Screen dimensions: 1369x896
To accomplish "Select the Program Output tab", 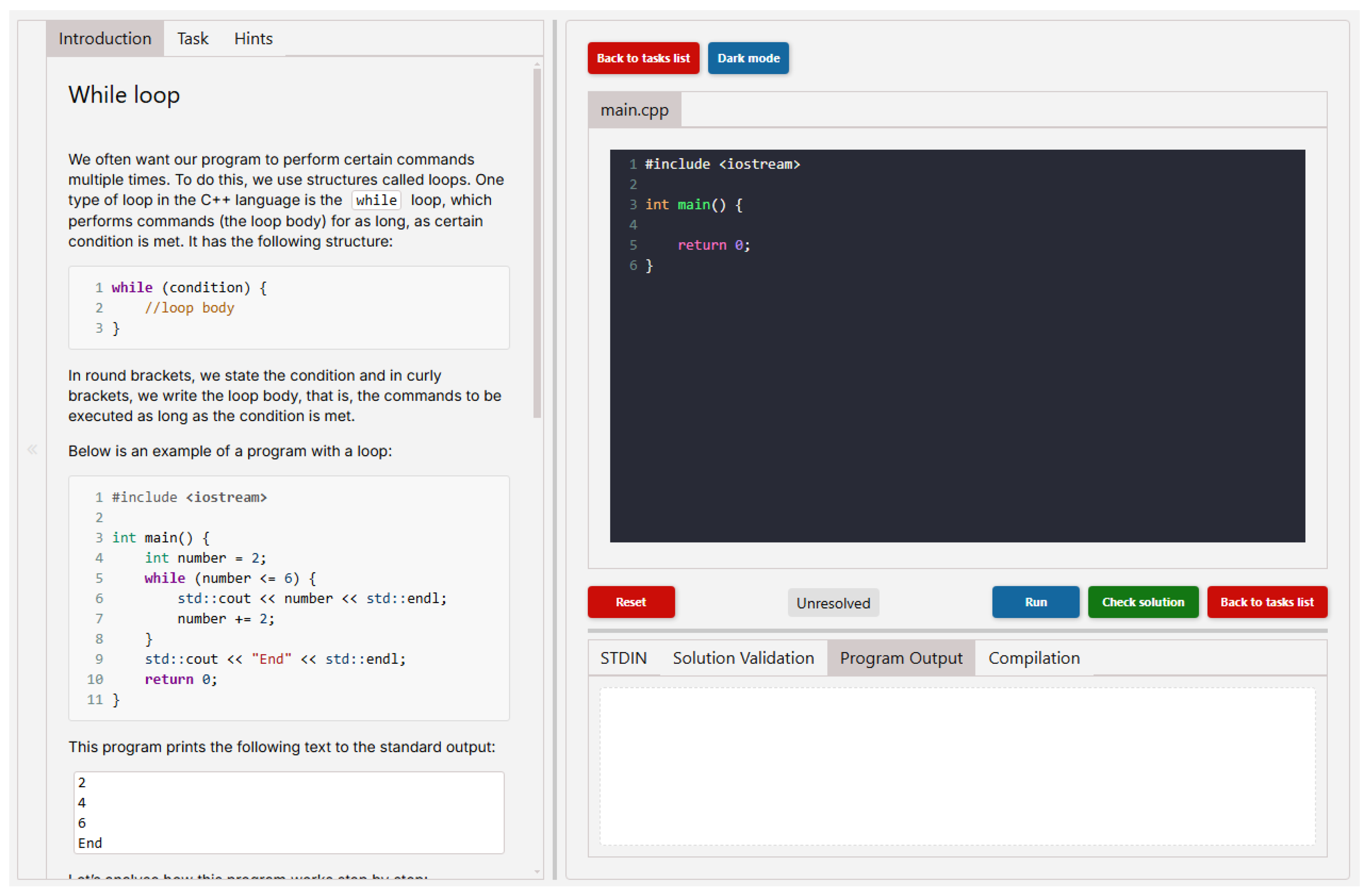I will 901,658.
